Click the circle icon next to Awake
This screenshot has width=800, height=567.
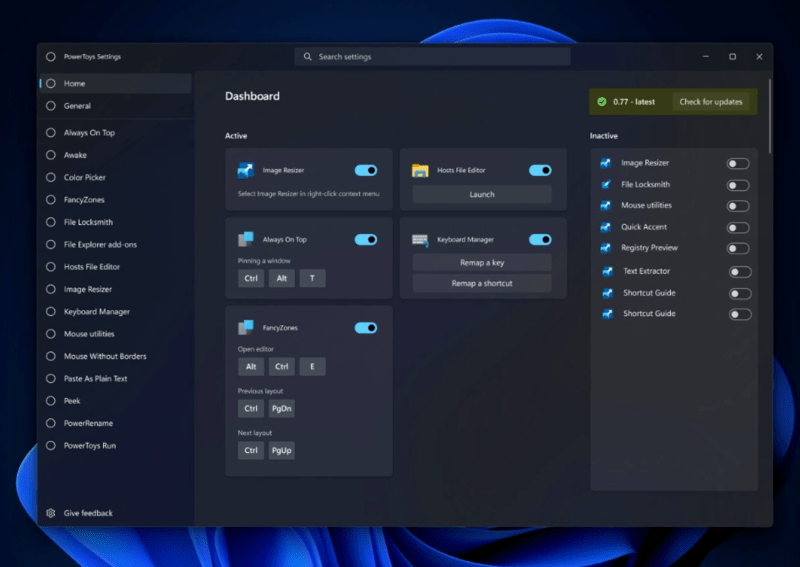coord(51,155)
